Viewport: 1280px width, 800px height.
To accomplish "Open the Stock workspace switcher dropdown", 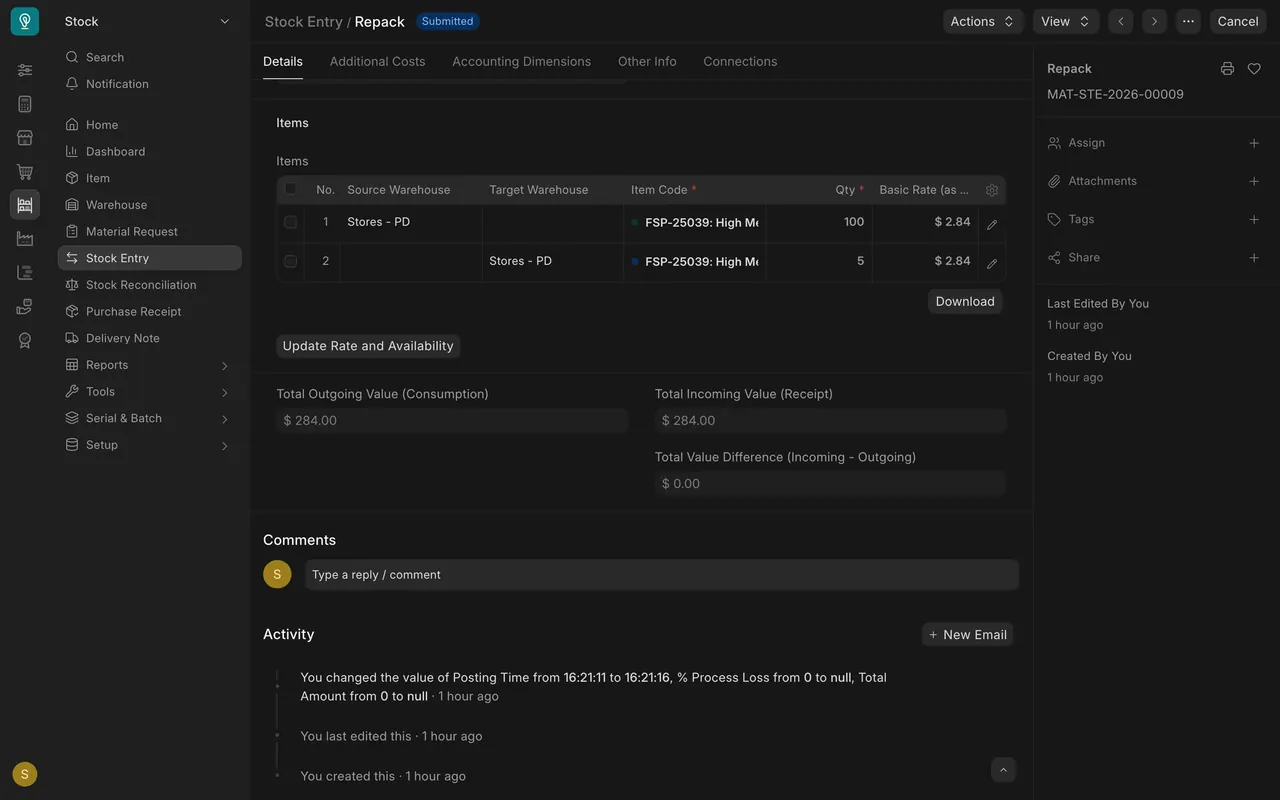I will [x=147, y=21].
